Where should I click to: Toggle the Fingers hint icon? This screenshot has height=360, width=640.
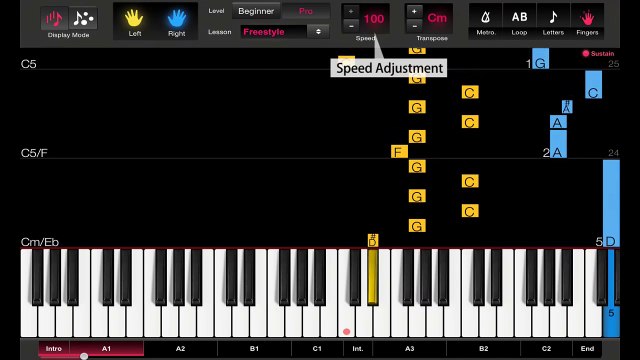(587, 21)
